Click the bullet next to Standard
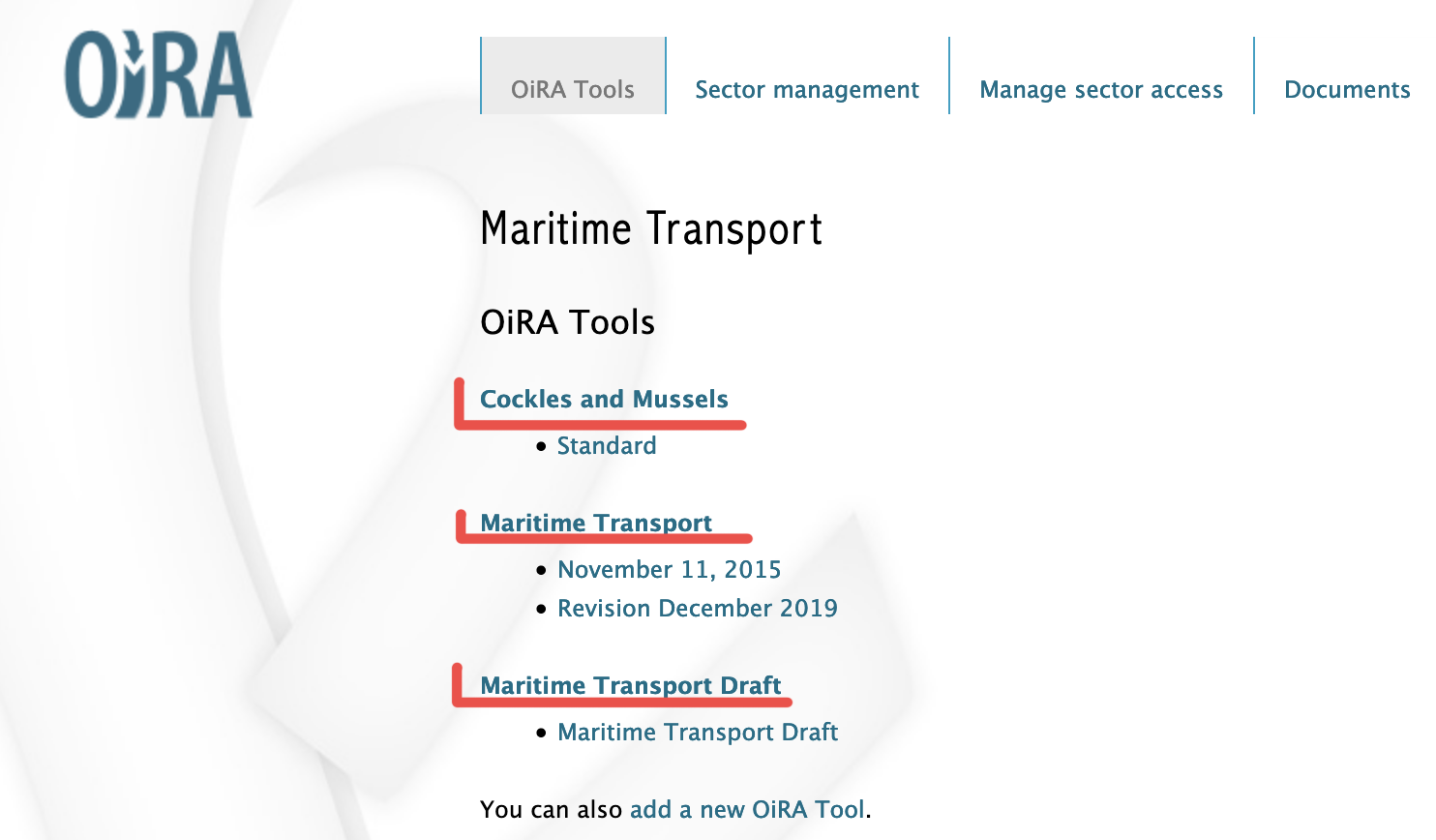Viewport: 1436px width, 840px height. [542, 447]
